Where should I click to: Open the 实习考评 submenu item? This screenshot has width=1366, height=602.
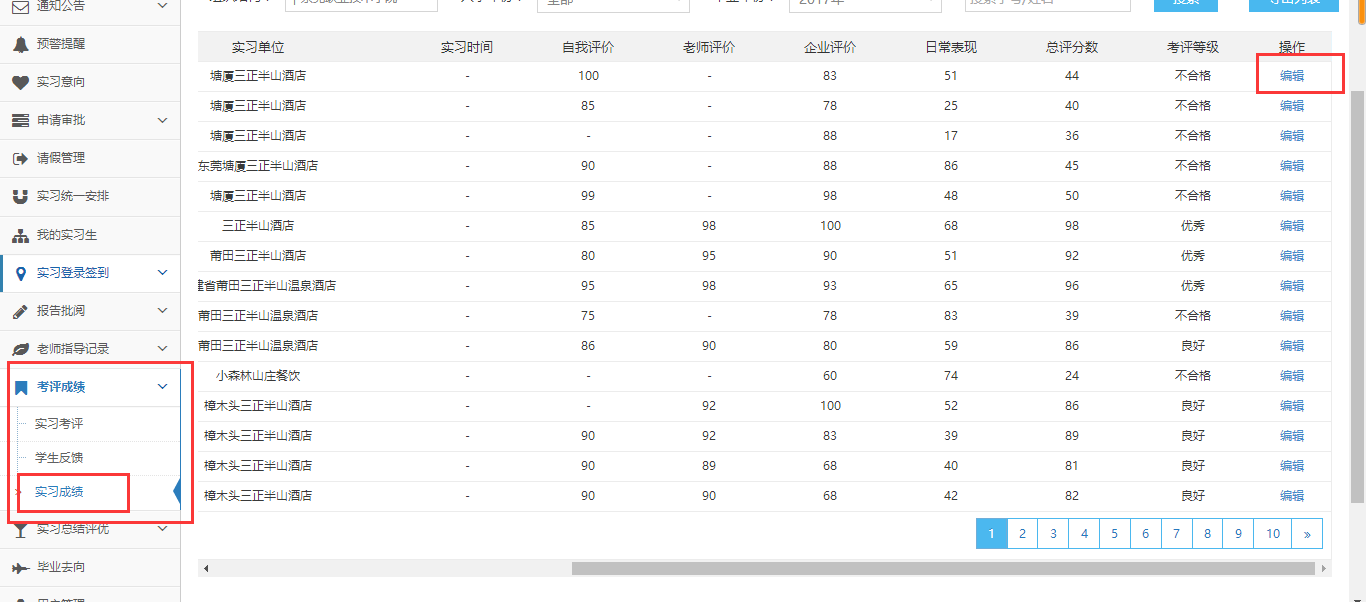[59, 424]
